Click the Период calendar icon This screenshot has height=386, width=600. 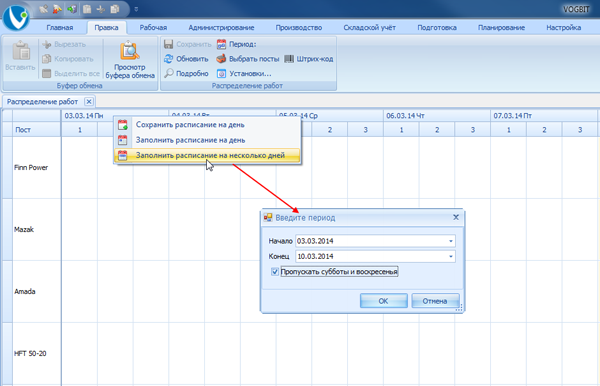point(221,44)
